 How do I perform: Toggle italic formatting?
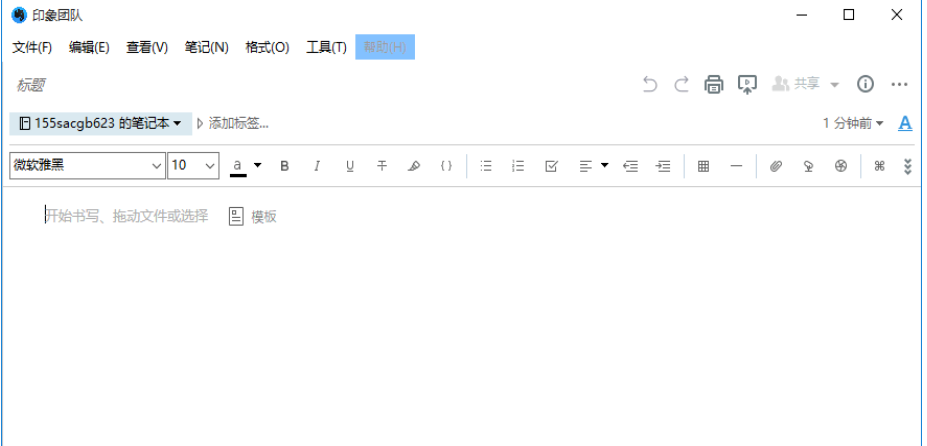tap(317, 166)
